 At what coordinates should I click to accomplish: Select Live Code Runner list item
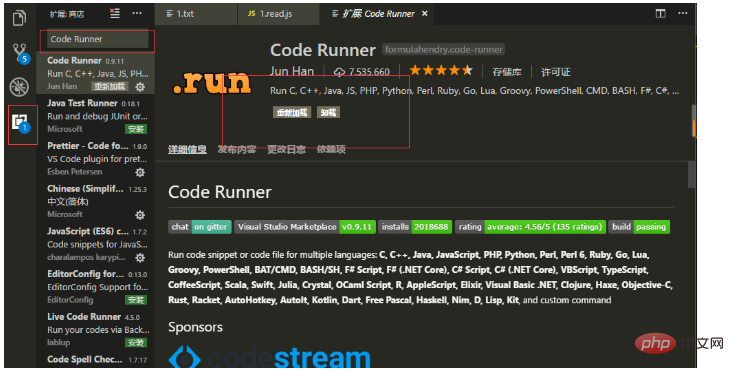95,329
